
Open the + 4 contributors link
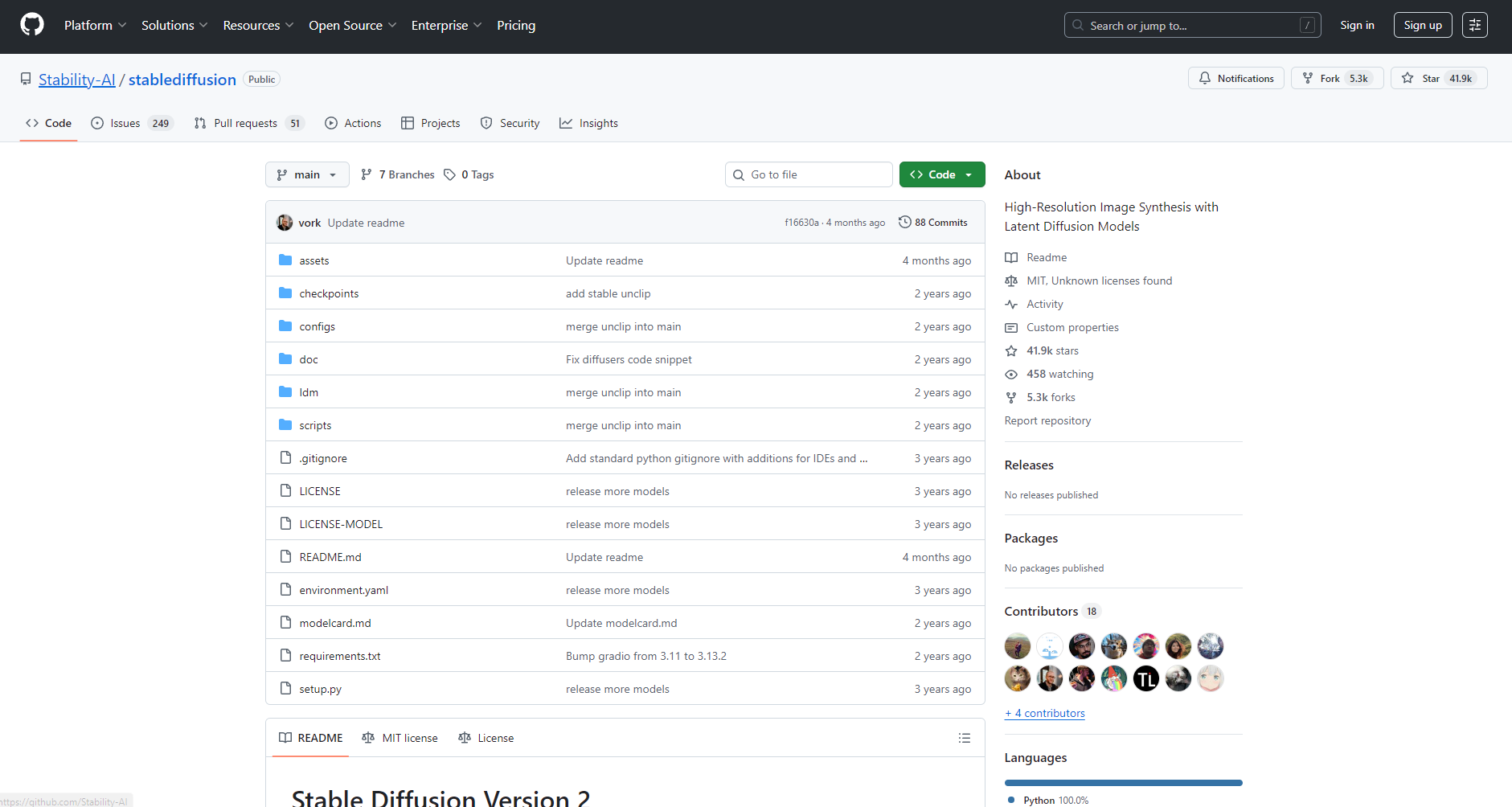coord(1044,713)
